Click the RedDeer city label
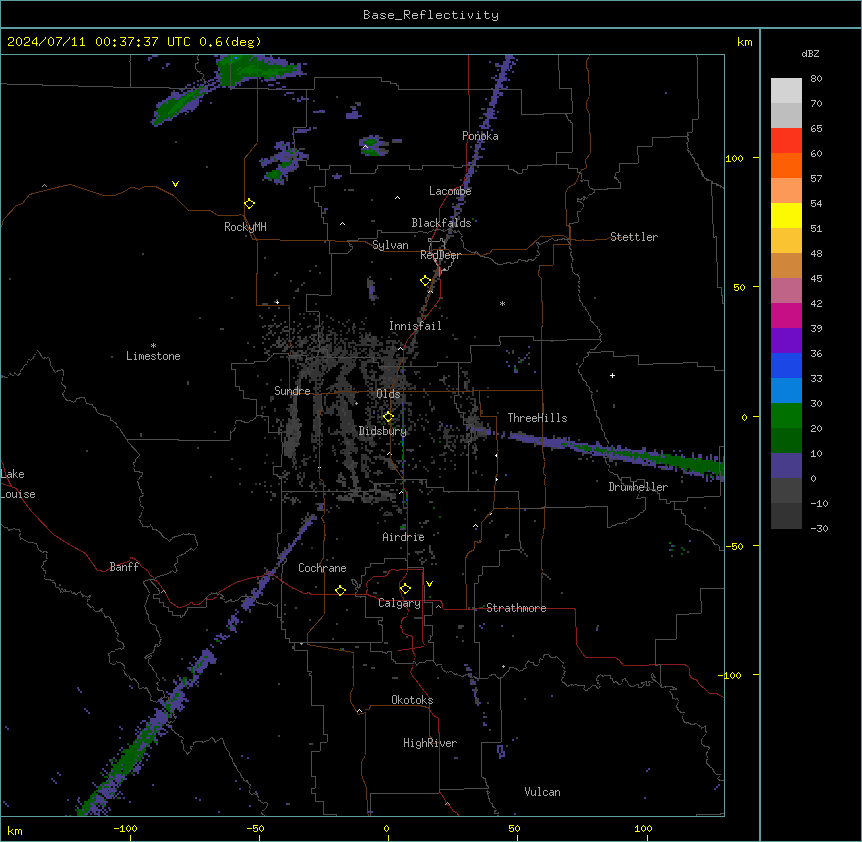Screen dimensions: 862x842 click(440, 255)
